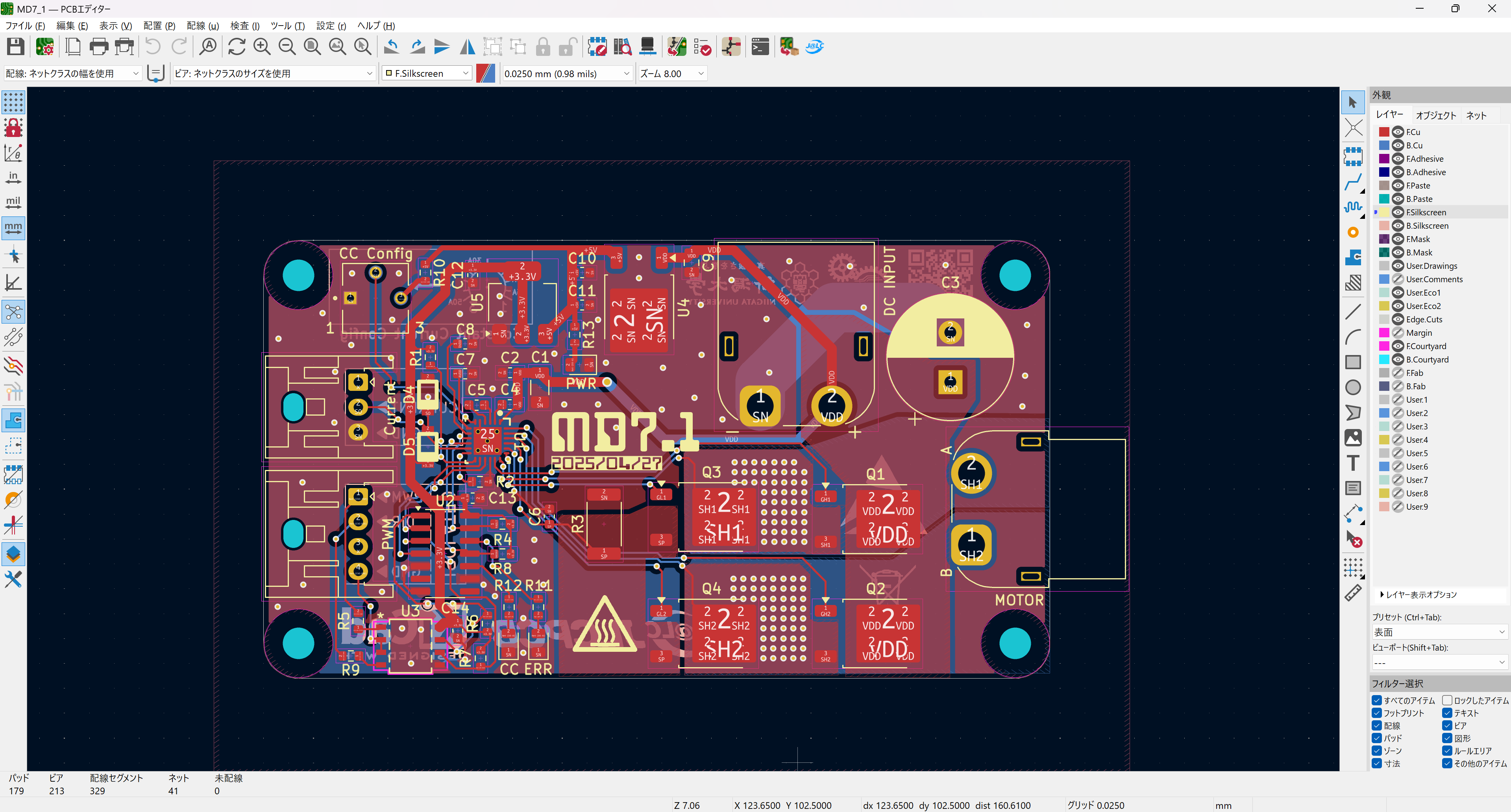Screen dimensions: 1511x812
Task: Open the ズーム 8.00 zoom dropdown
Action: pos(671,73)
